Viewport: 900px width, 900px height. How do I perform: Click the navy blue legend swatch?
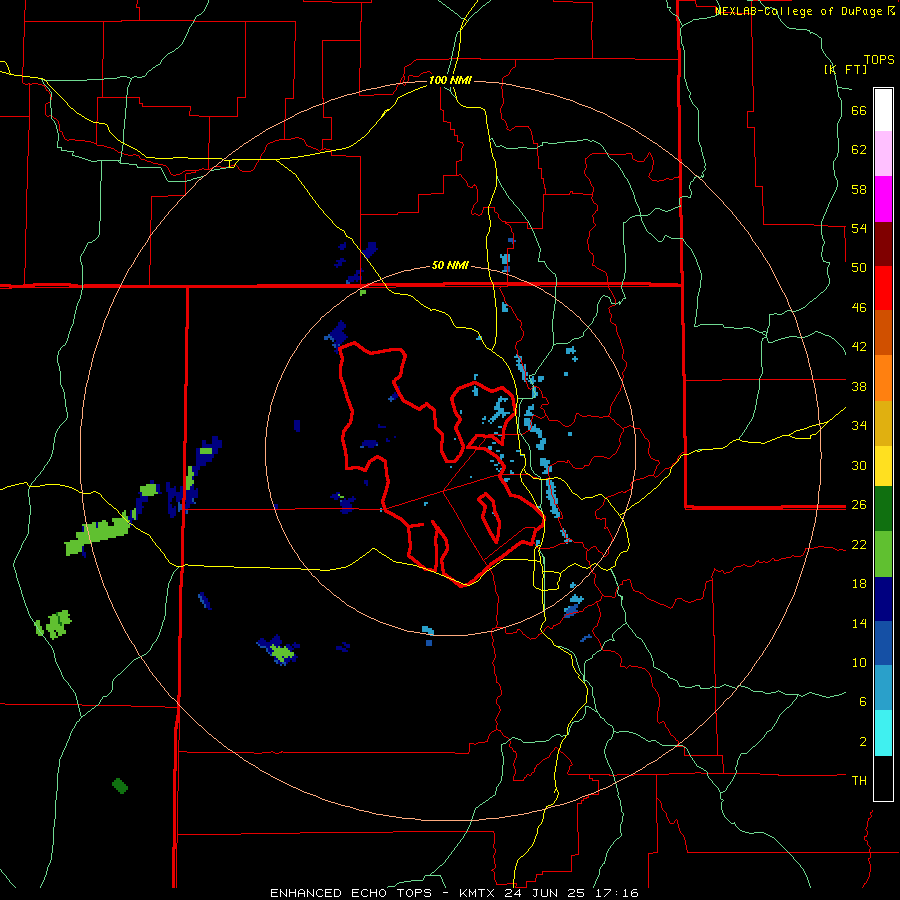[x=883, y=599]
